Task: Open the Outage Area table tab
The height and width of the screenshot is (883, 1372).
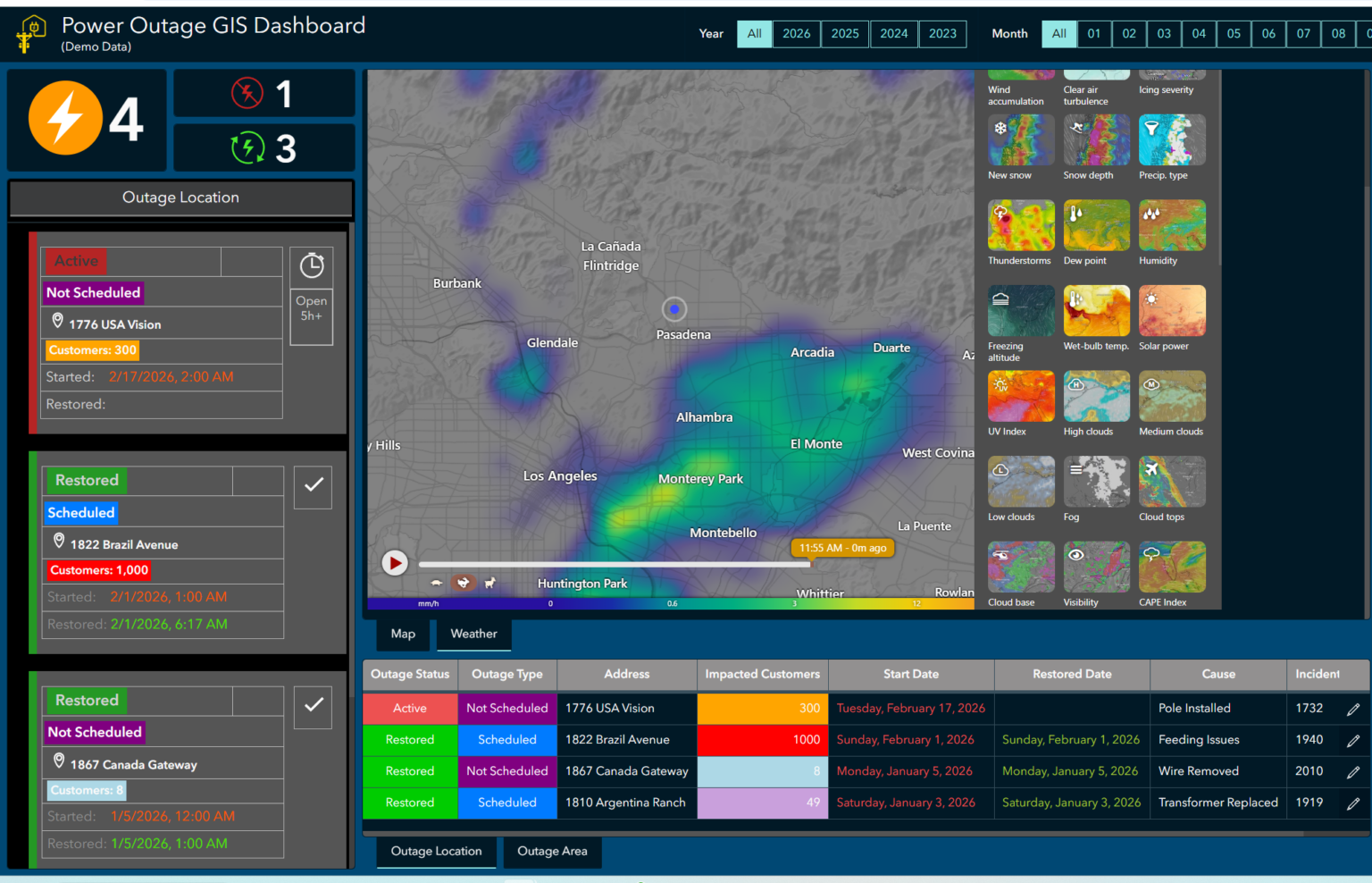Action: [552, 852]
